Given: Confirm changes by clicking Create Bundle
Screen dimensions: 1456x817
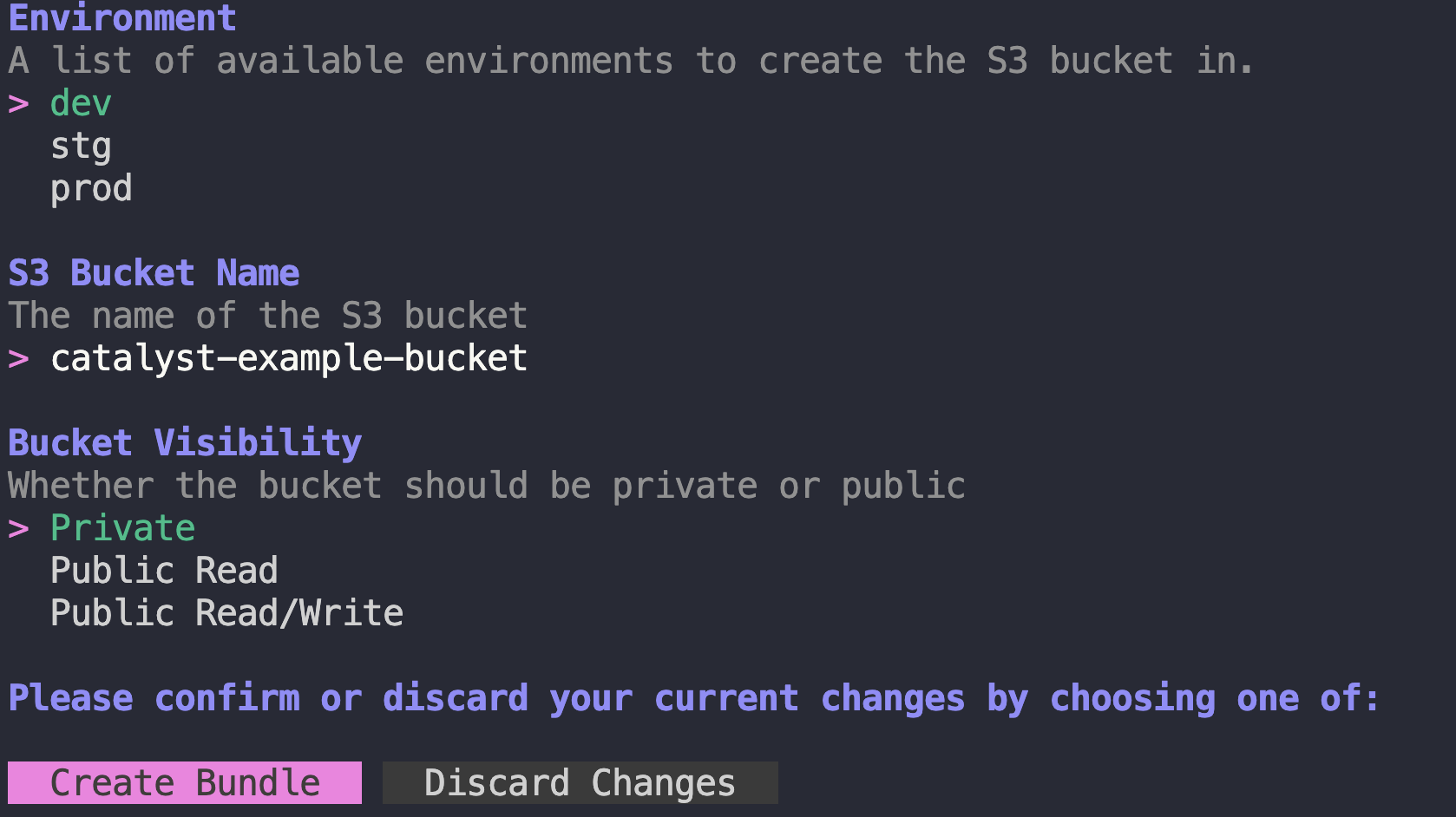Looking at the screenshot, I should point(185,782).
